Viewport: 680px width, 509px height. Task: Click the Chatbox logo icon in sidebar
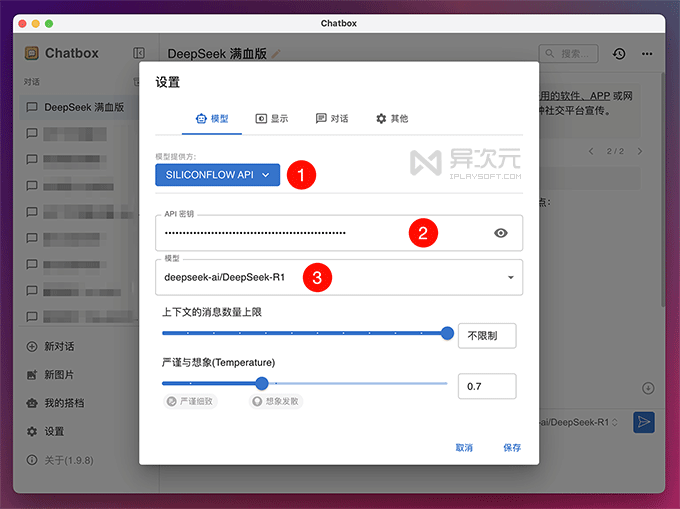32,53
